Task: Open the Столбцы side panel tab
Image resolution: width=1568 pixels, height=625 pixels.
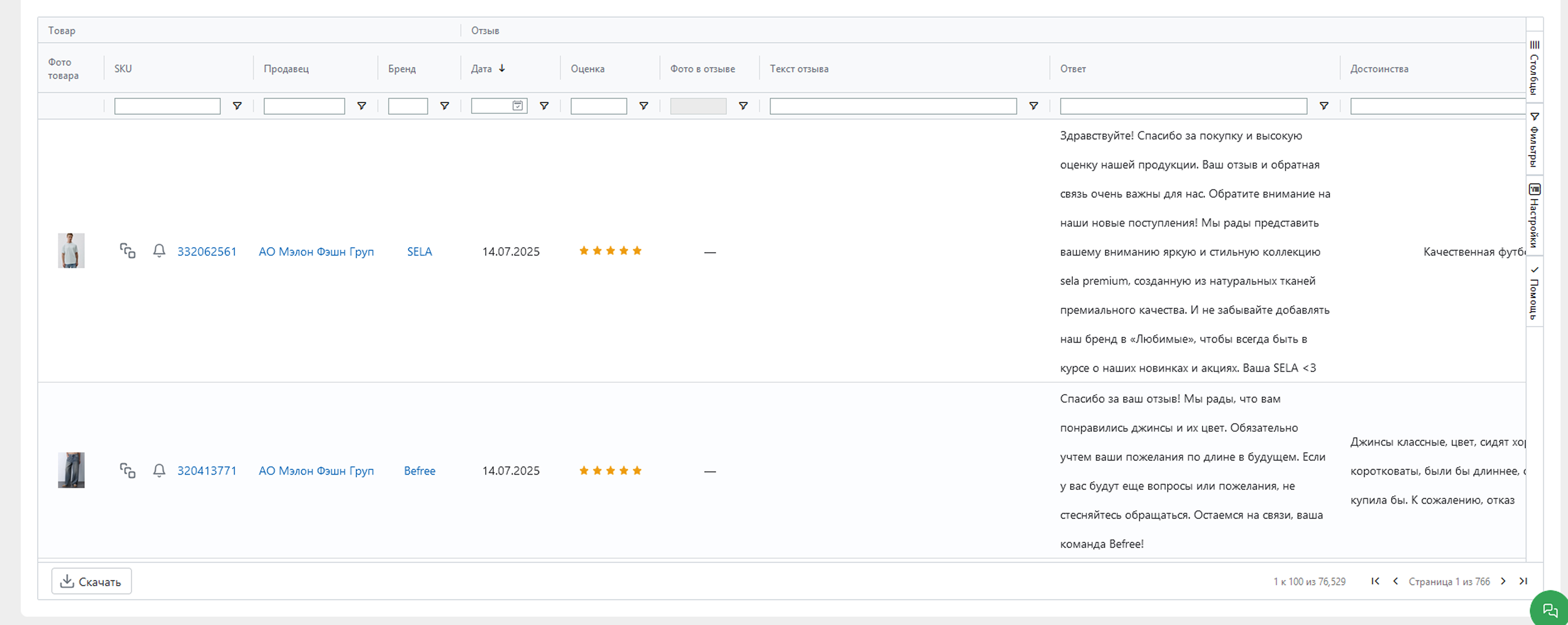Action: point(1535,68)
